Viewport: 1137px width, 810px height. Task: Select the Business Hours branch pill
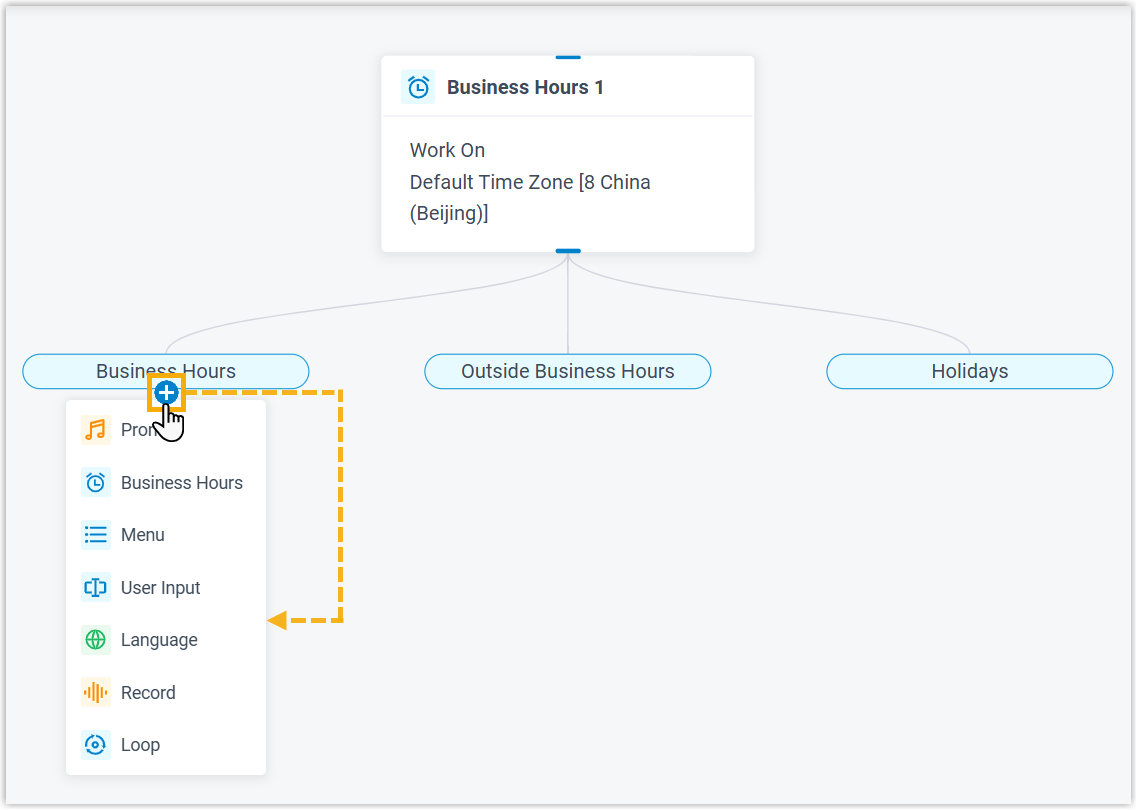pyautogui.click(x=230, y=371)
